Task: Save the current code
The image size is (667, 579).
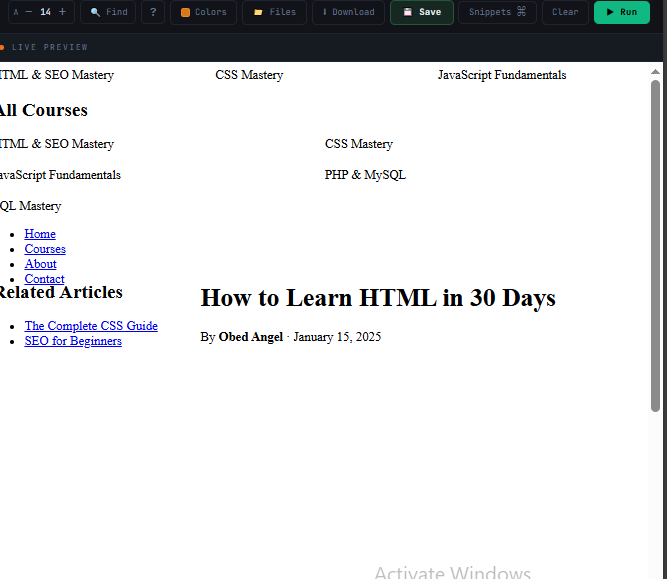Action: tap(422, 12)
